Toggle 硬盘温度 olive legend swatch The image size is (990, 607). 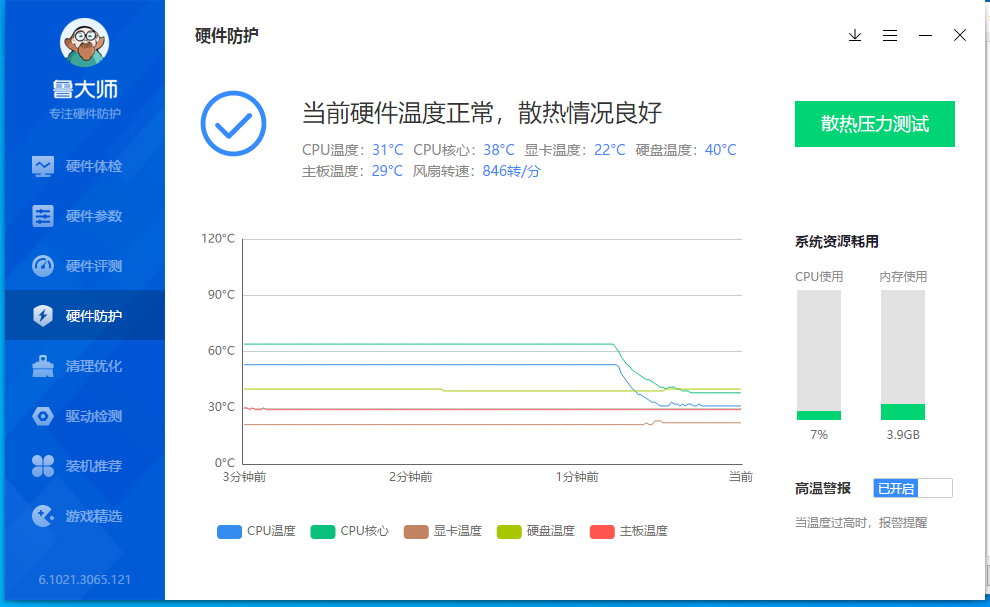[x=509, y=531]
